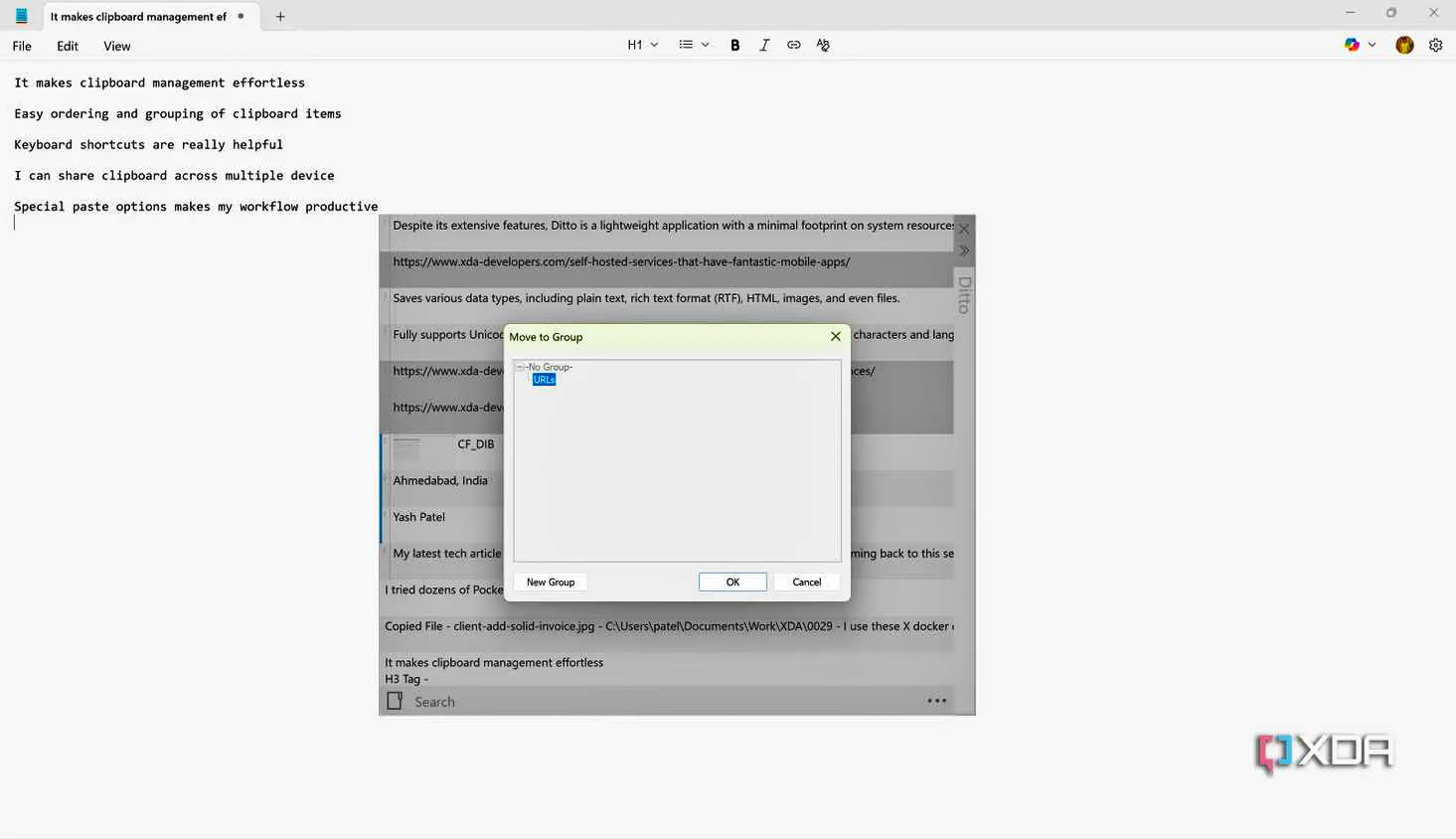Click the Copilot icon
Image resolution: width=1456 pixels, height=839 pixels.
1352,45
